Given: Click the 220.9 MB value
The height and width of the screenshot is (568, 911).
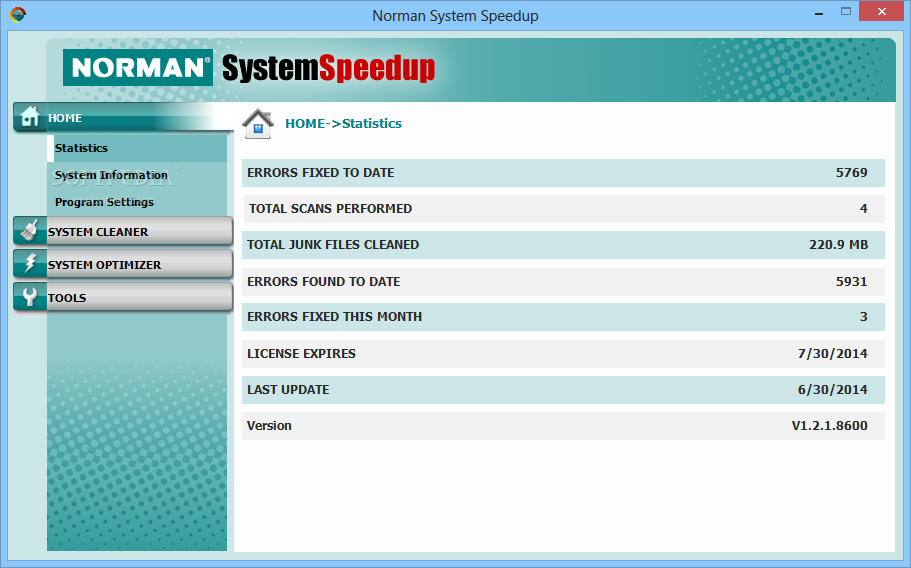Looking at the screenshot, I should tap(838, 245).
